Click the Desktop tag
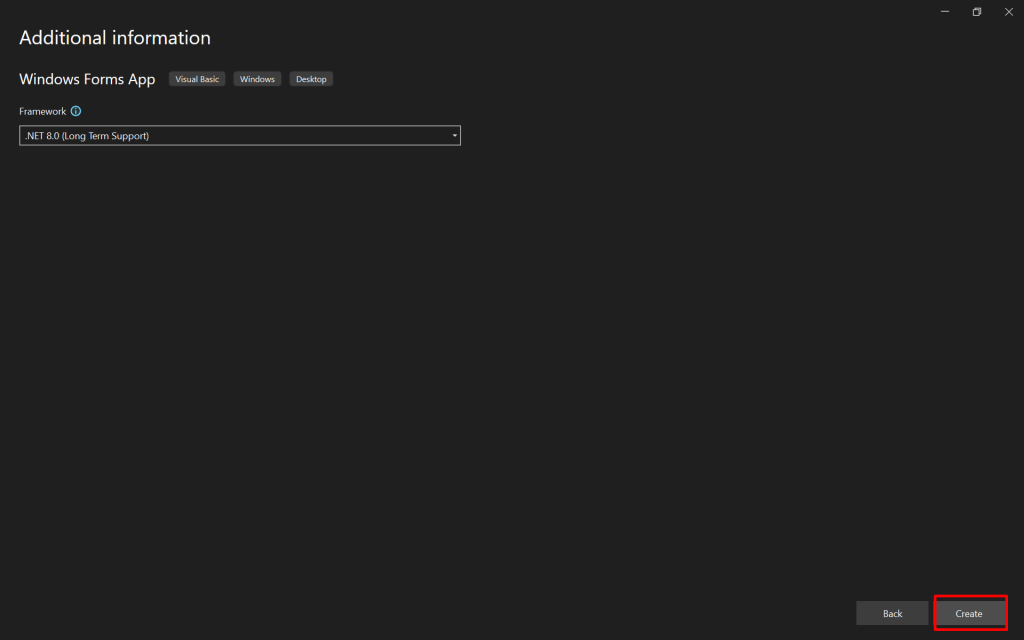 (x=311, y=79)
